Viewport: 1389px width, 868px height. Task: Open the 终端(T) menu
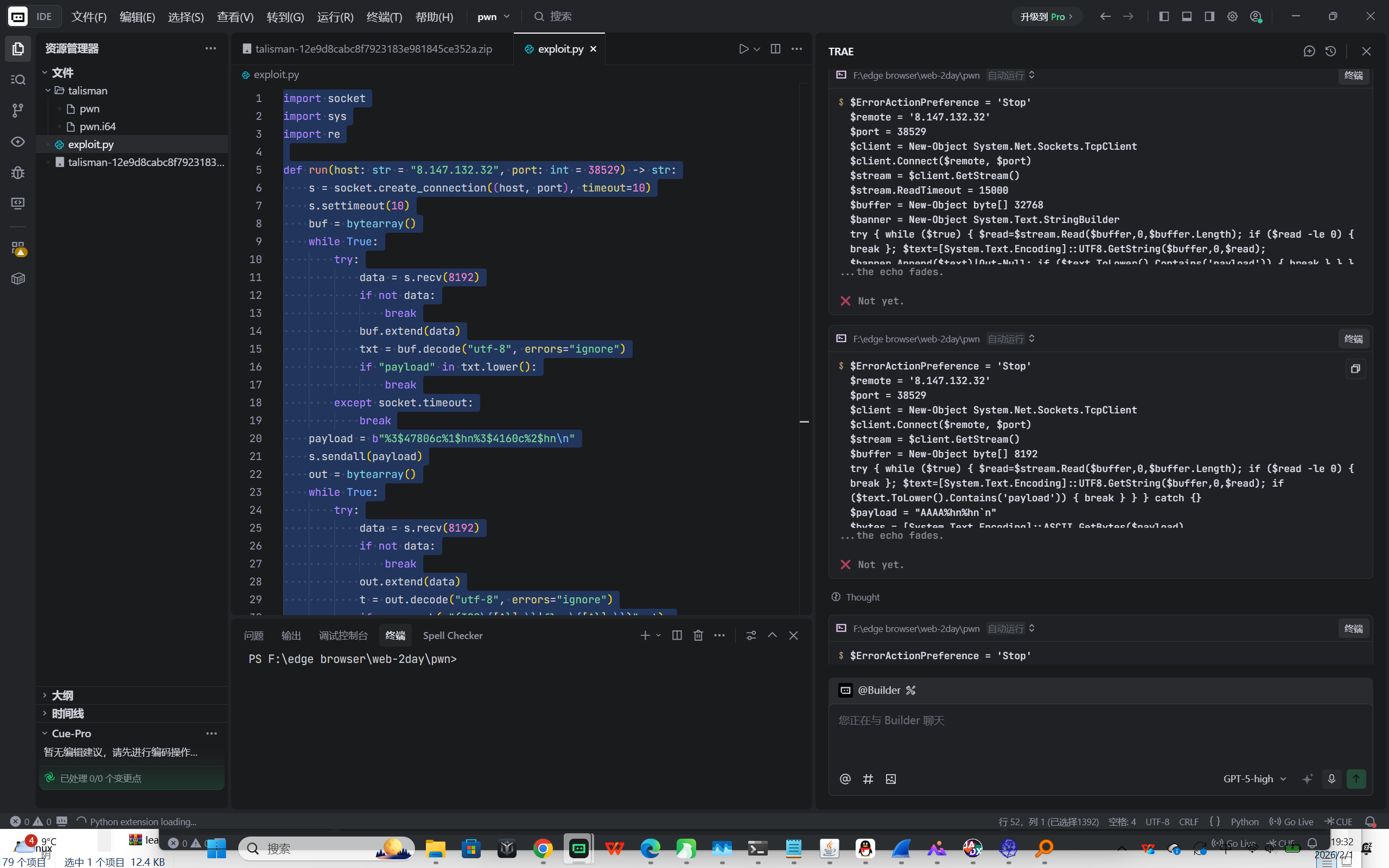[x=384, y=17]
